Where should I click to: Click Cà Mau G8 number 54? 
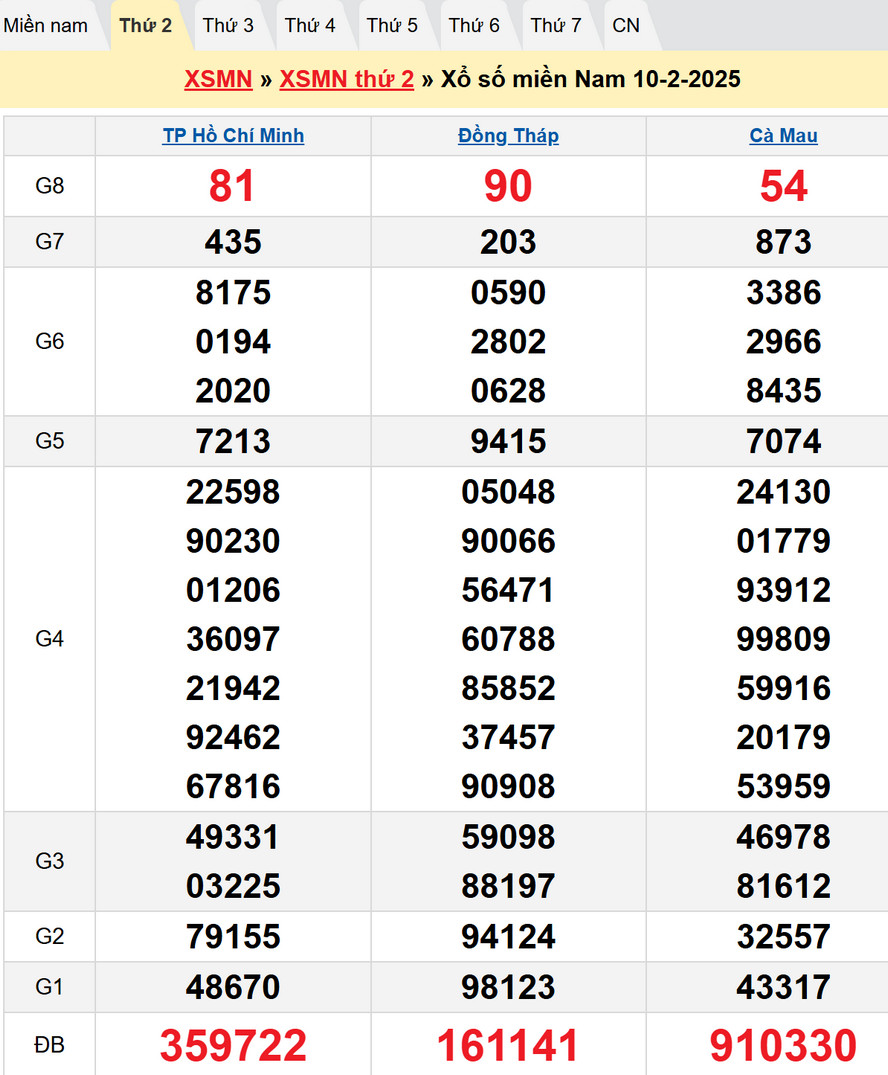pyautogui.click(x=783, y=187)
